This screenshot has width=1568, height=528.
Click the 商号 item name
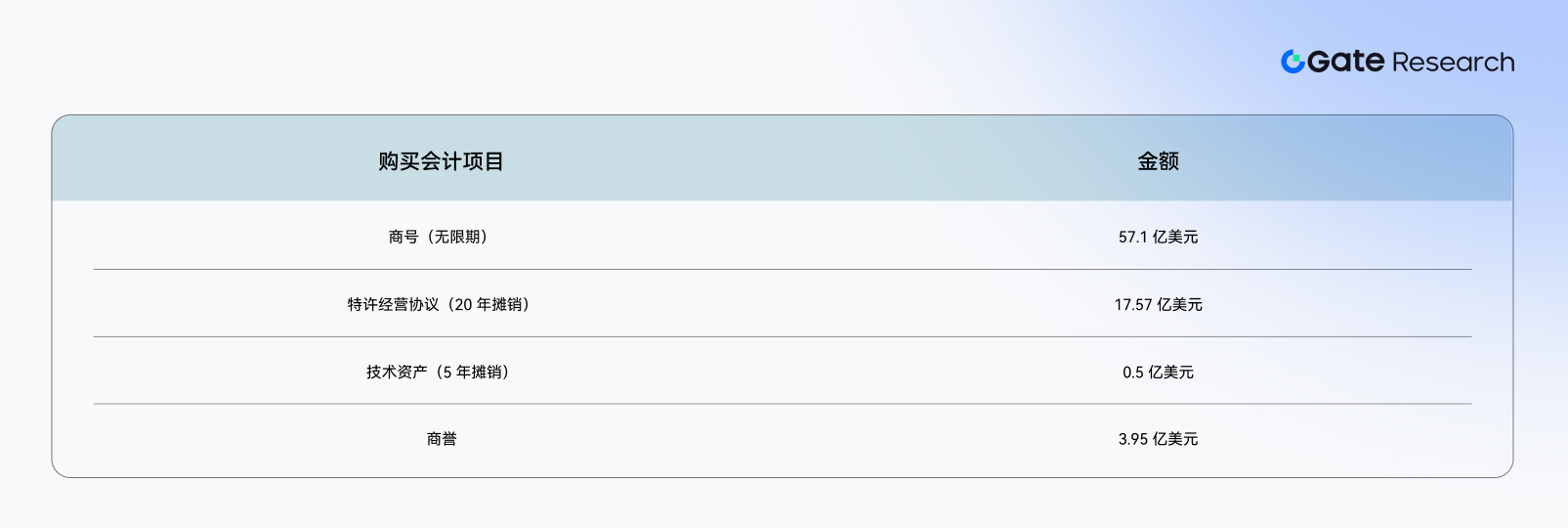[x=403, y=237]
